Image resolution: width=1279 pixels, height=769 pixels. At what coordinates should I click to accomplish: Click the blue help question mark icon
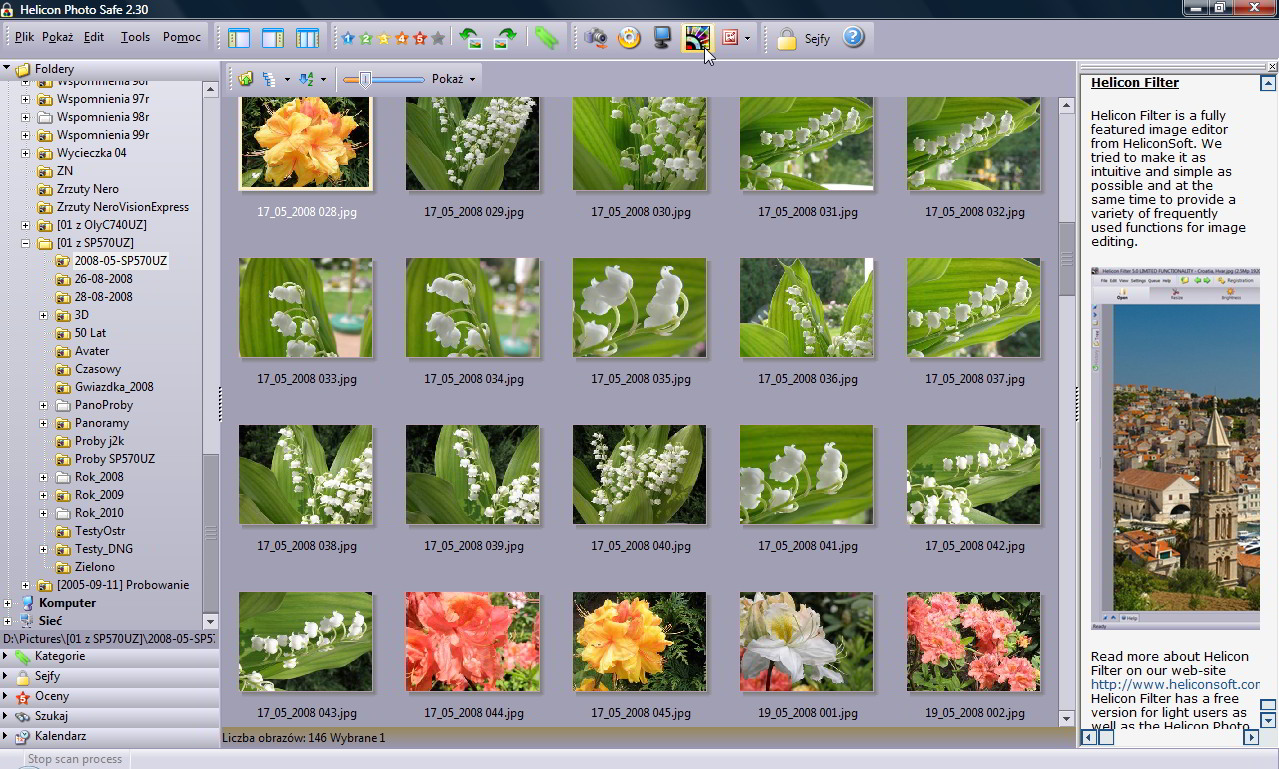[x=852, y=38]
